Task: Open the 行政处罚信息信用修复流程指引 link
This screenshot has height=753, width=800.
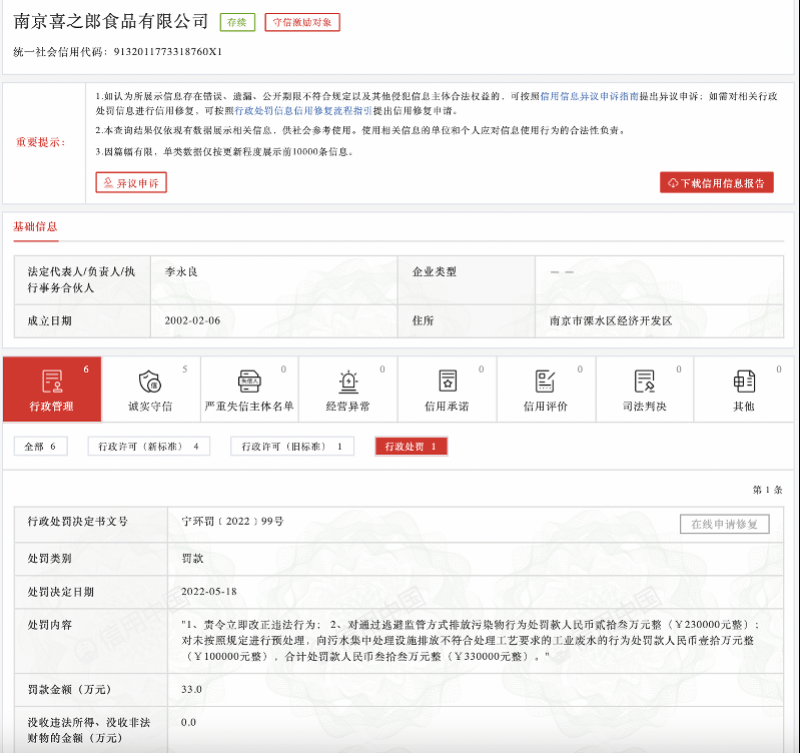Action: [303, 111]
